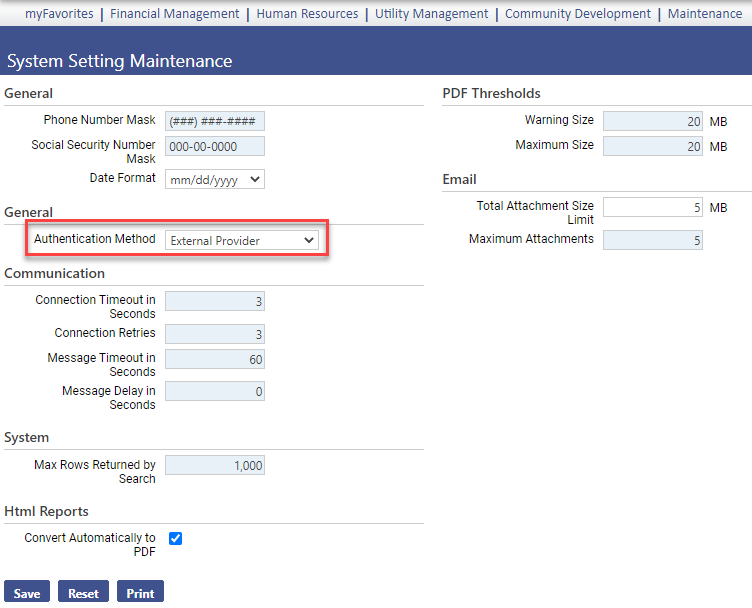Click the Social Security Number Mask field
Viewport: 752px width, 608px height.
click(x=214, y=147)
